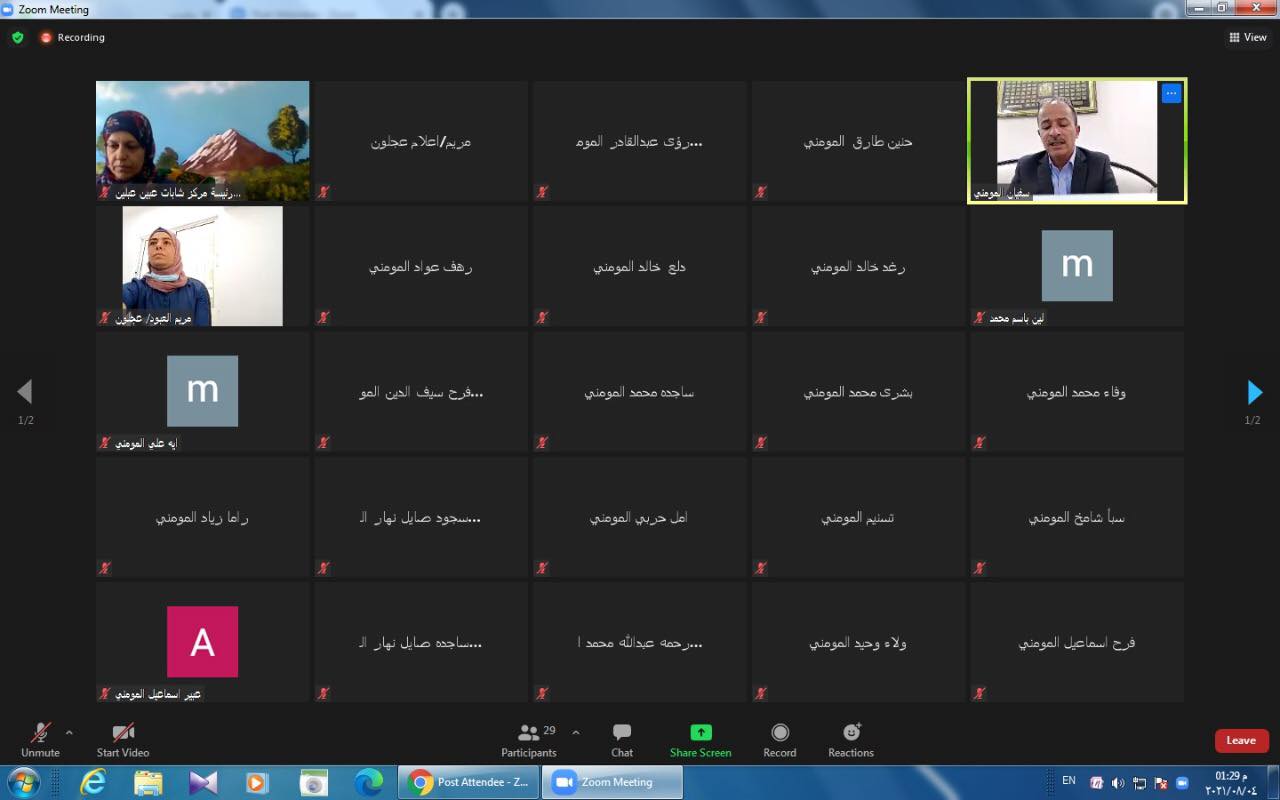
Task: Select the video tile with mountain painting background
Action: (202, 140)
